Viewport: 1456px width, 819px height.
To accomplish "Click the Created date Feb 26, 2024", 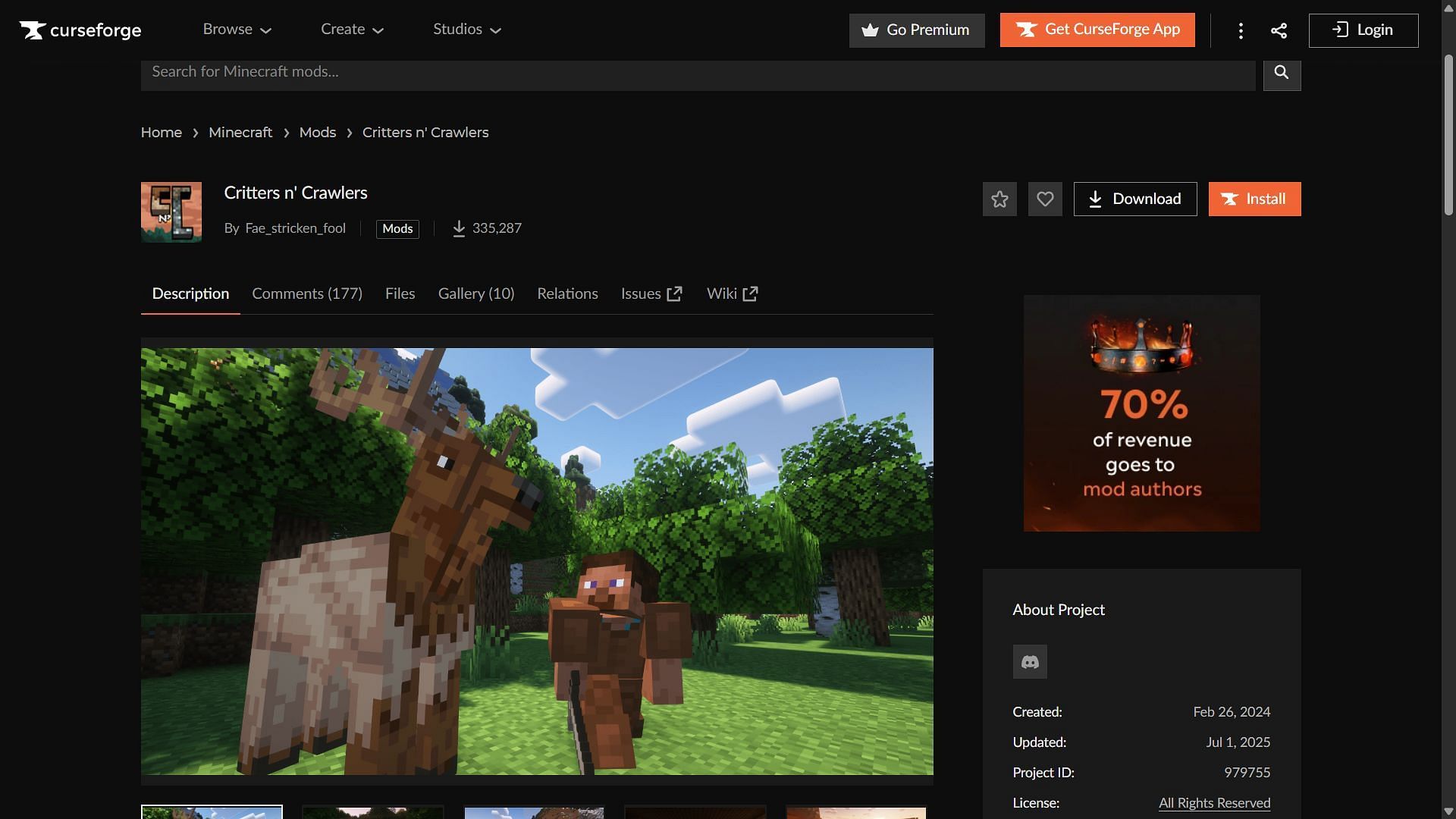I will point(1232,712).
